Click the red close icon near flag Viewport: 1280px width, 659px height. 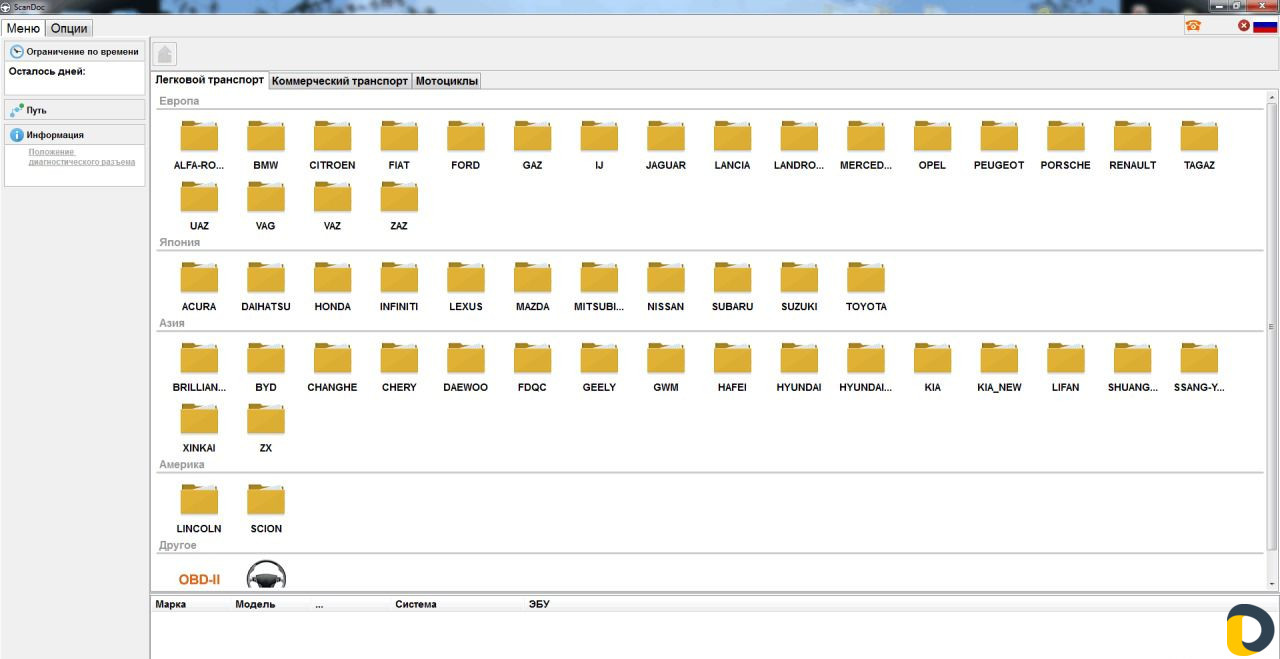[1244, 26]
